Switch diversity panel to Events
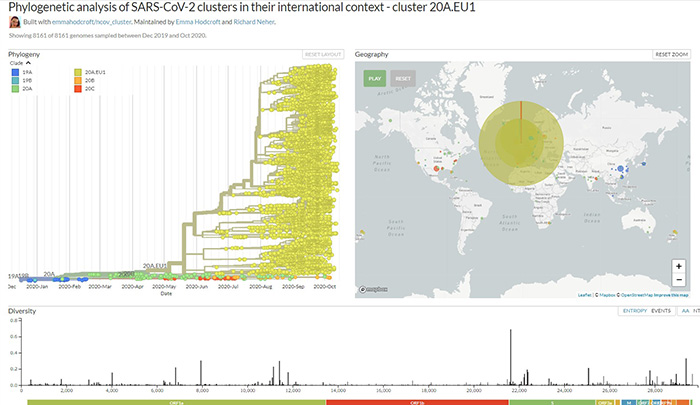This screenshot has height=405, width=700. 661,311
